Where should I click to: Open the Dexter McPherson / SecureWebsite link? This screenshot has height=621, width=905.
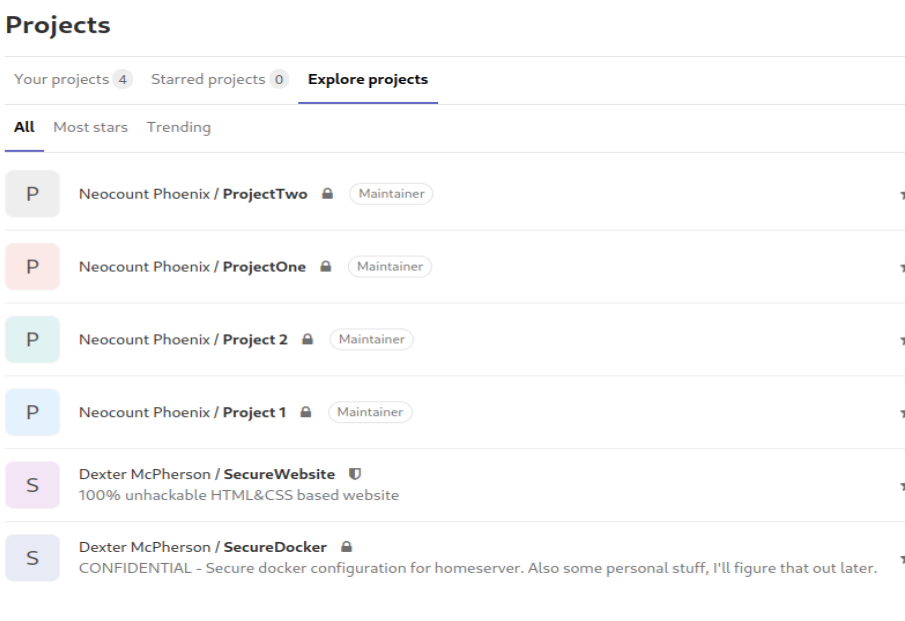(x=207, y=474)
